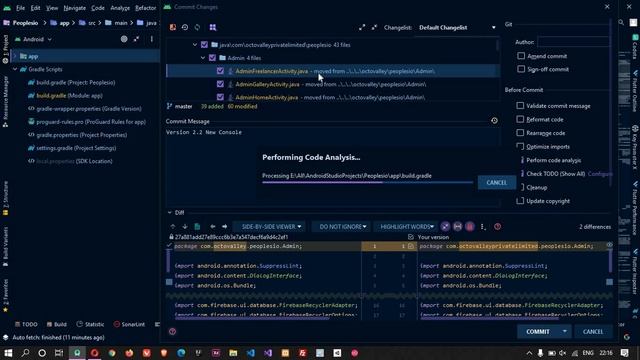The height and width of the screenshot is (360, 640).
Task: Click the Collapse All icon in changes tree
Action: point(374,27)
